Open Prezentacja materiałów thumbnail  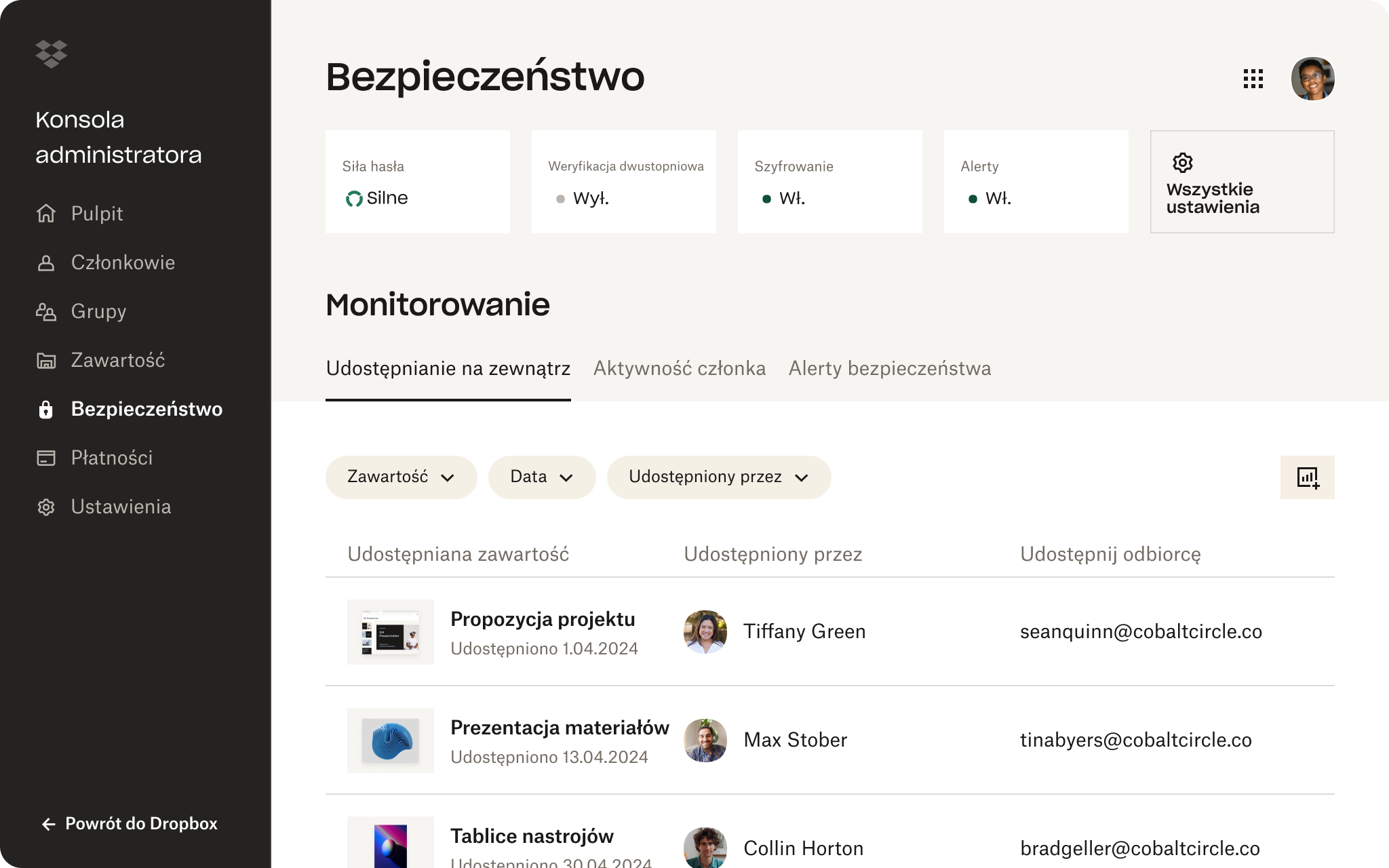tap(391, 741)
